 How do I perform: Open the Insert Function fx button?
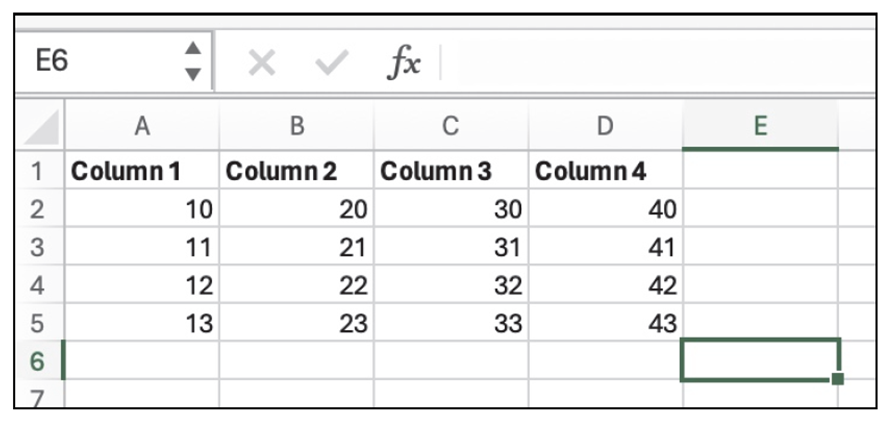click(404, 63)
